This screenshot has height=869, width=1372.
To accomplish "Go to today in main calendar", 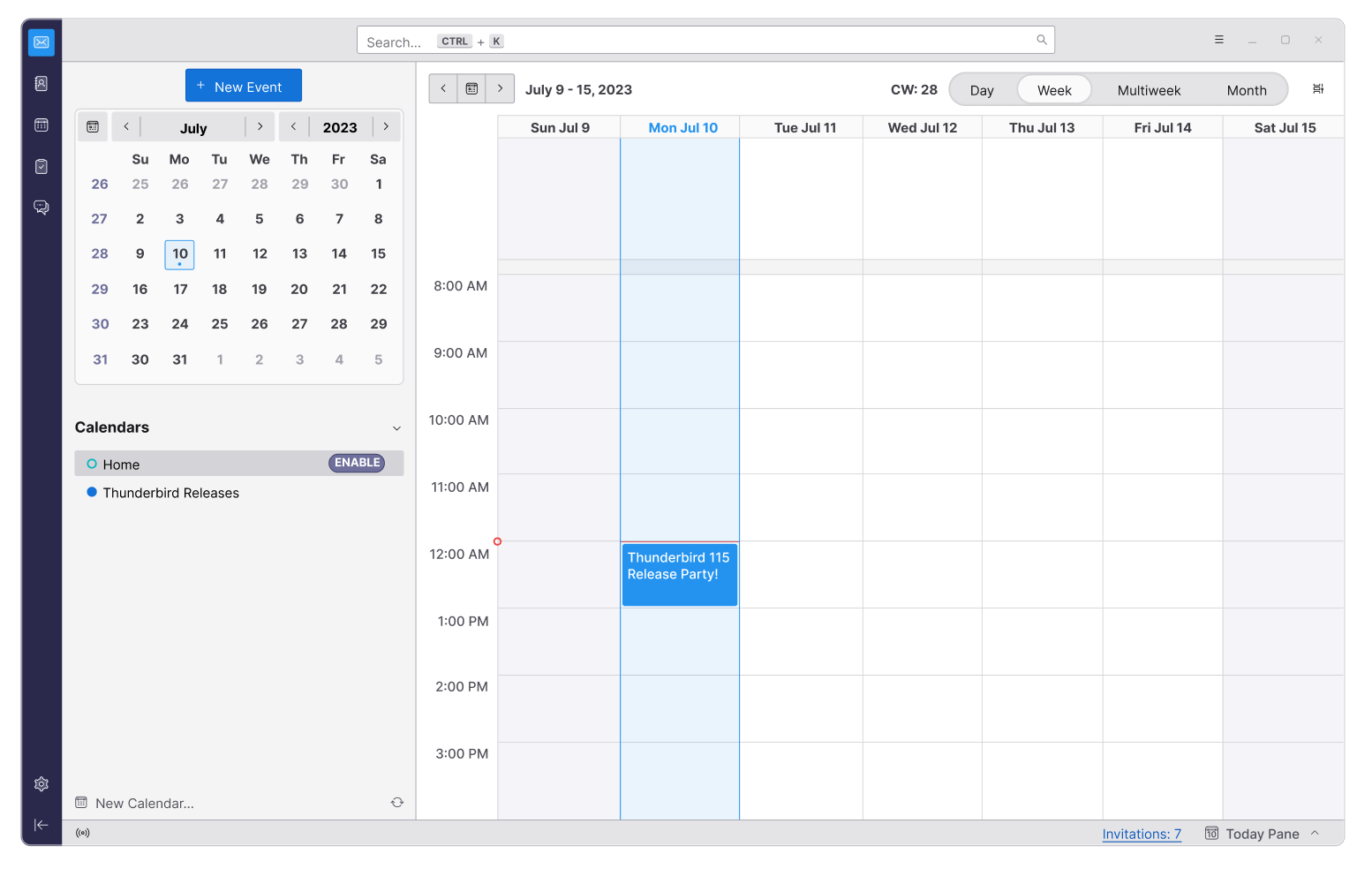I will (471, 89).
